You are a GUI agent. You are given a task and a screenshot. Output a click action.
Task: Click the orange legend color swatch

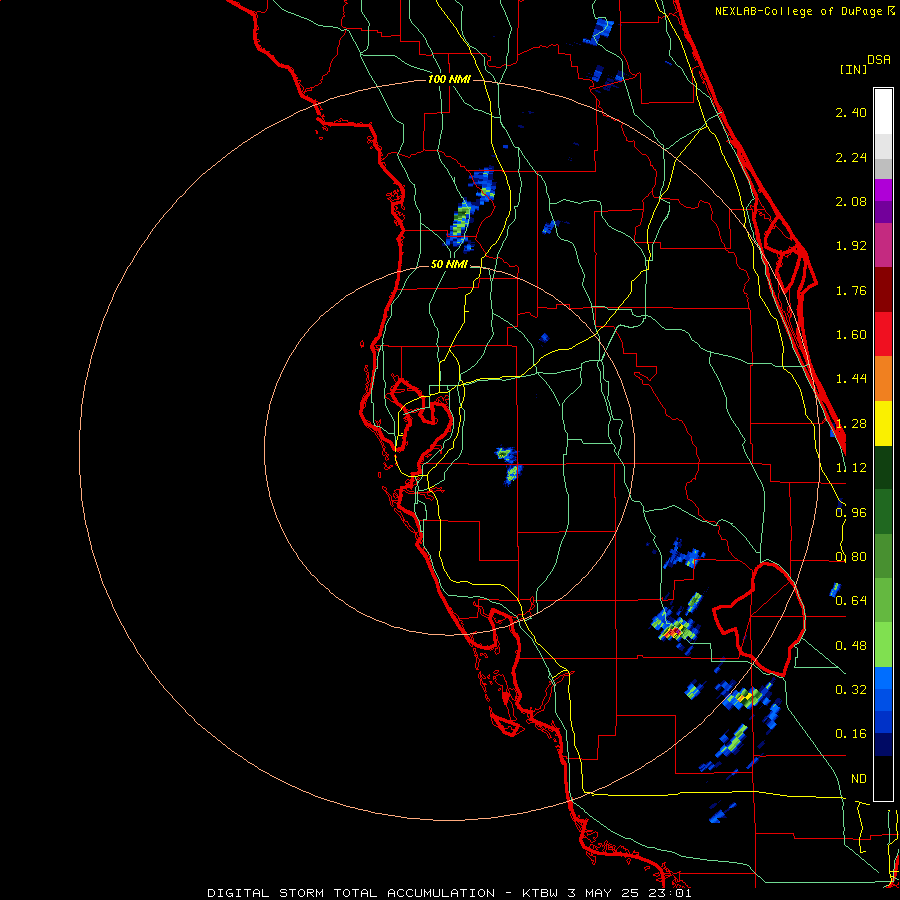(x=883, y=379)
